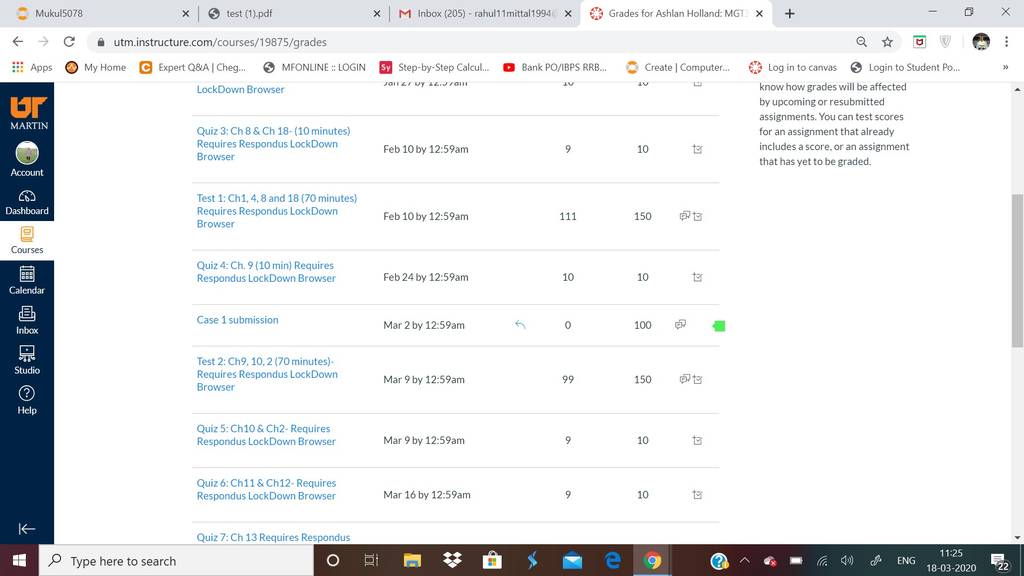This screenshot has width=1024, height=576.
Task: Open Inbox in Canvas sidebar
Action: 27,320
